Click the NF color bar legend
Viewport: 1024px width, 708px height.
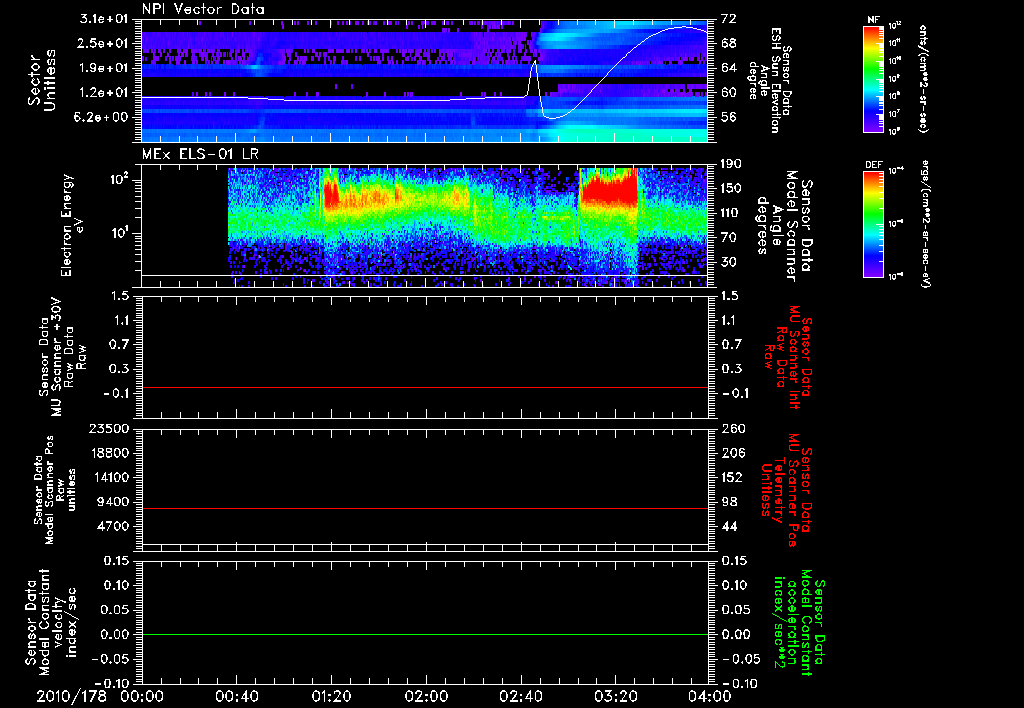874,79
